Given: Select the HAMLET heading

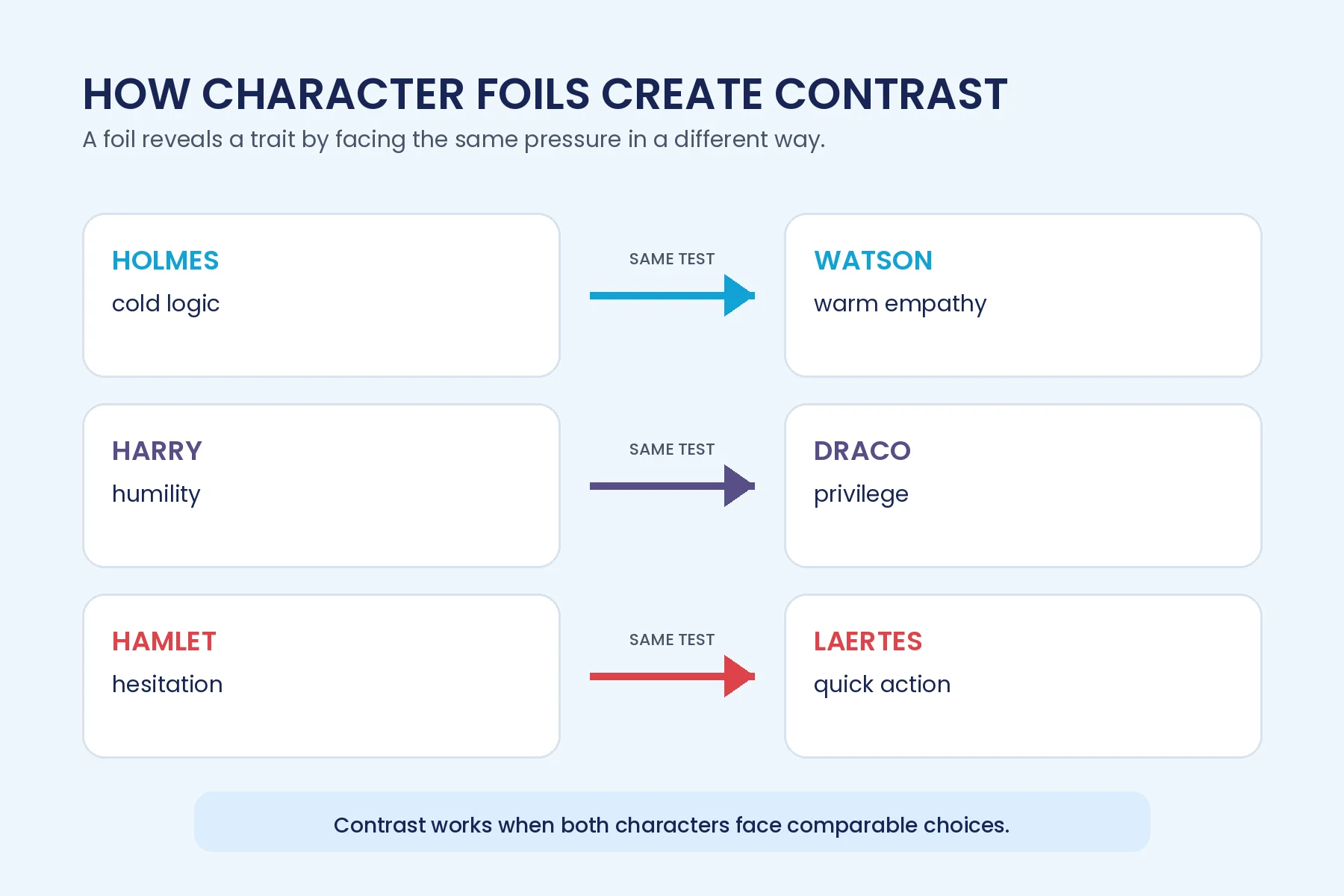Looking at the screenshot, I should click(164, 641).
